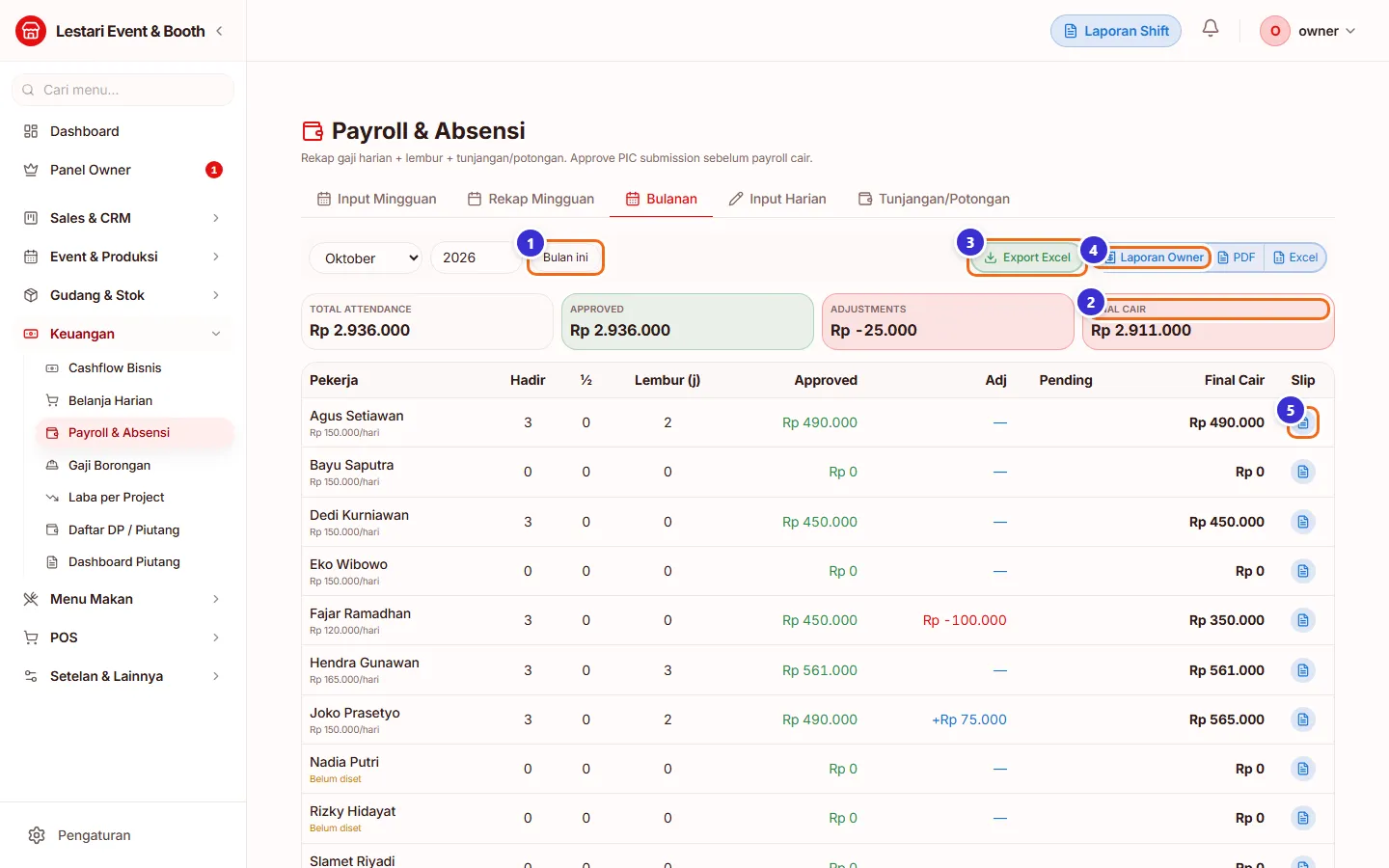The image size is (1389, 868).
Task: Collapse the Keuangan menu
Action: coord(123,334)
